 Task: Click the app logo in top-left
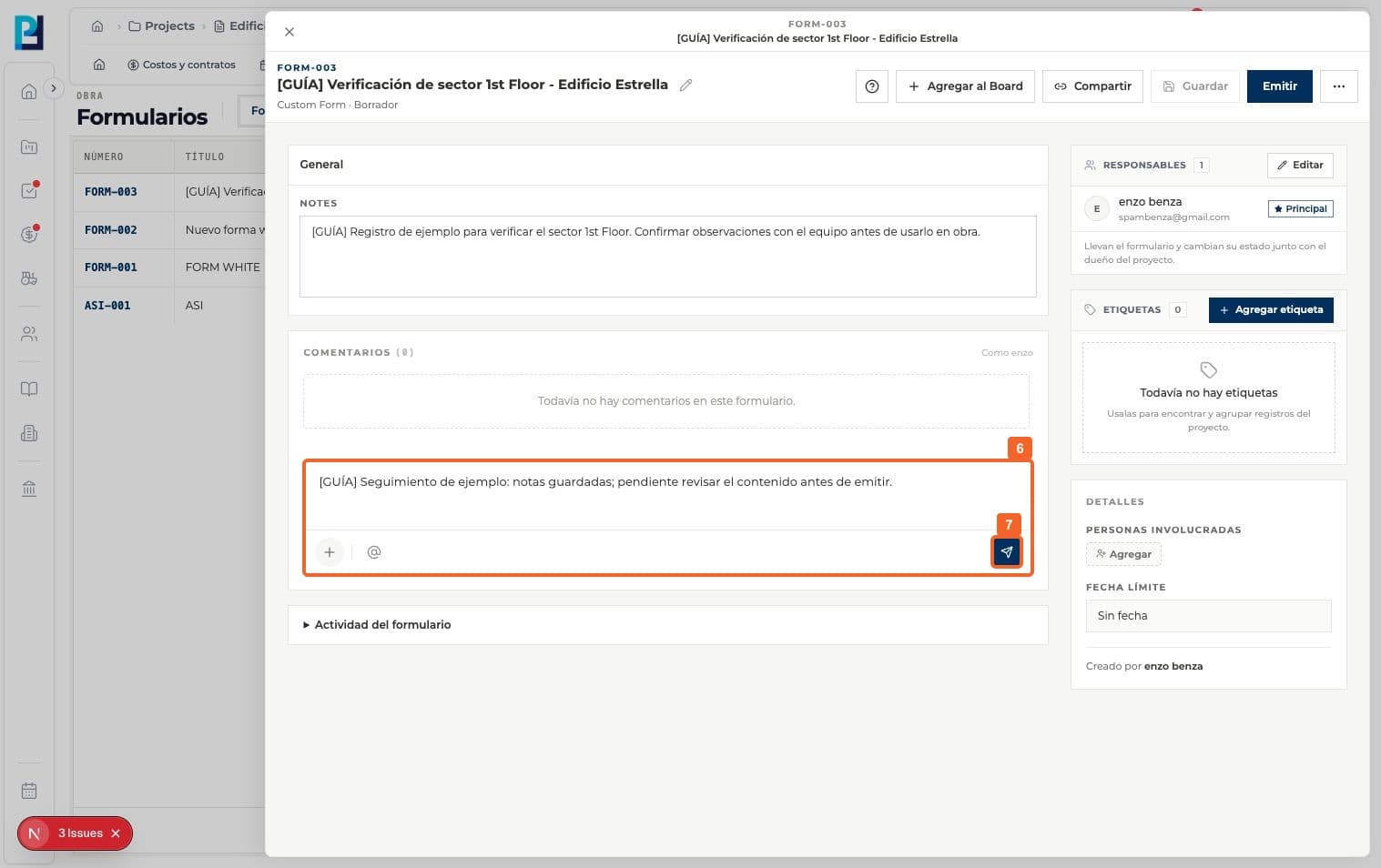tap(29, 32)
